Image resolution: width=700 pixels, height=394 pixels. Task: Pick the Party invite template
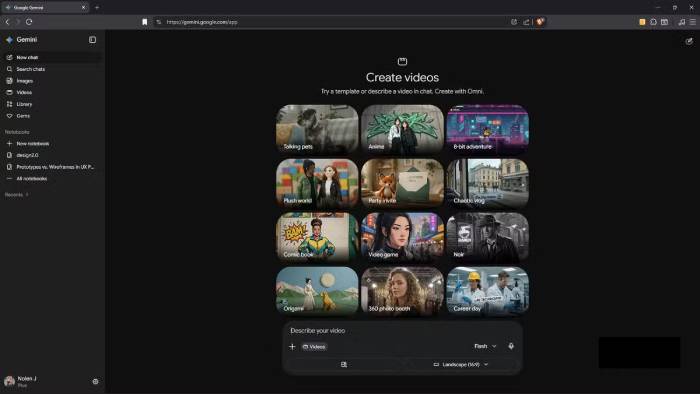pyautogui.click(x=402, y=183)
